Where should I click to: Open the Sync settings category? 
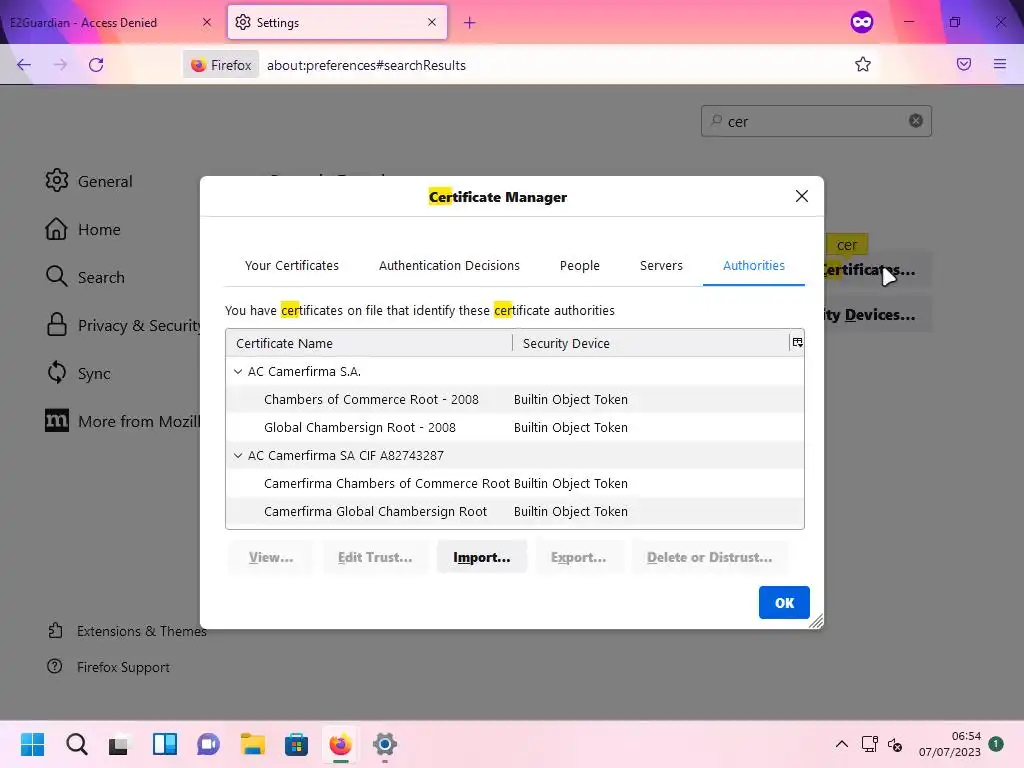[x=78, y=373]
